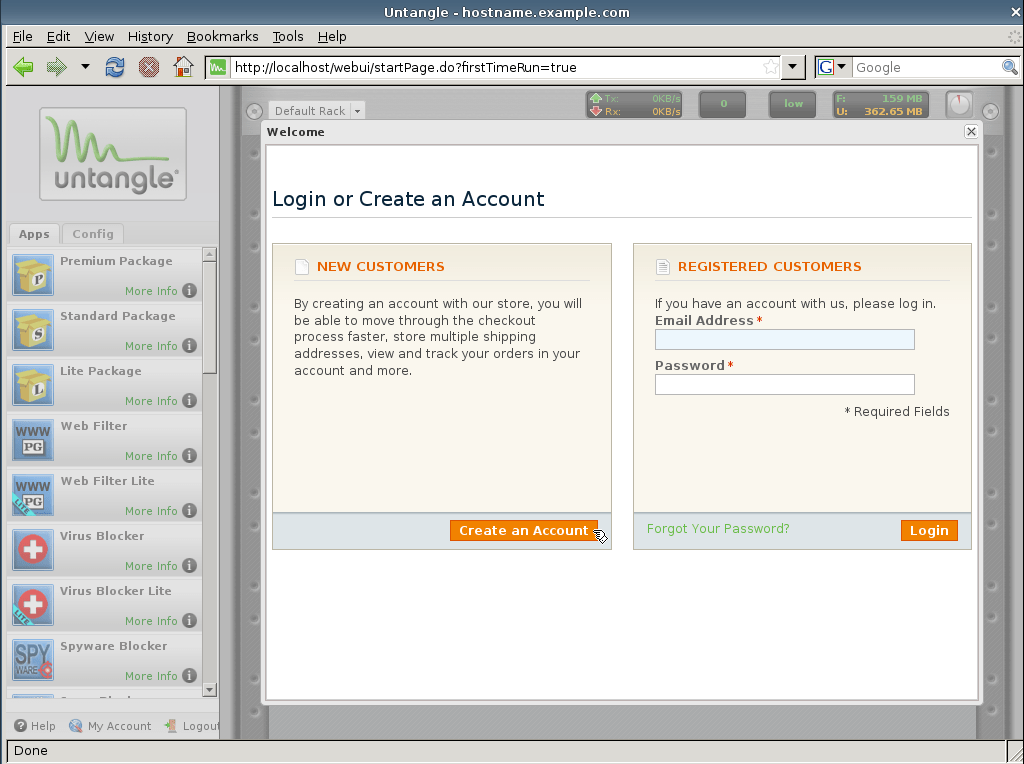
Task: Click the Untangle logo
Action: pos(113,154)
